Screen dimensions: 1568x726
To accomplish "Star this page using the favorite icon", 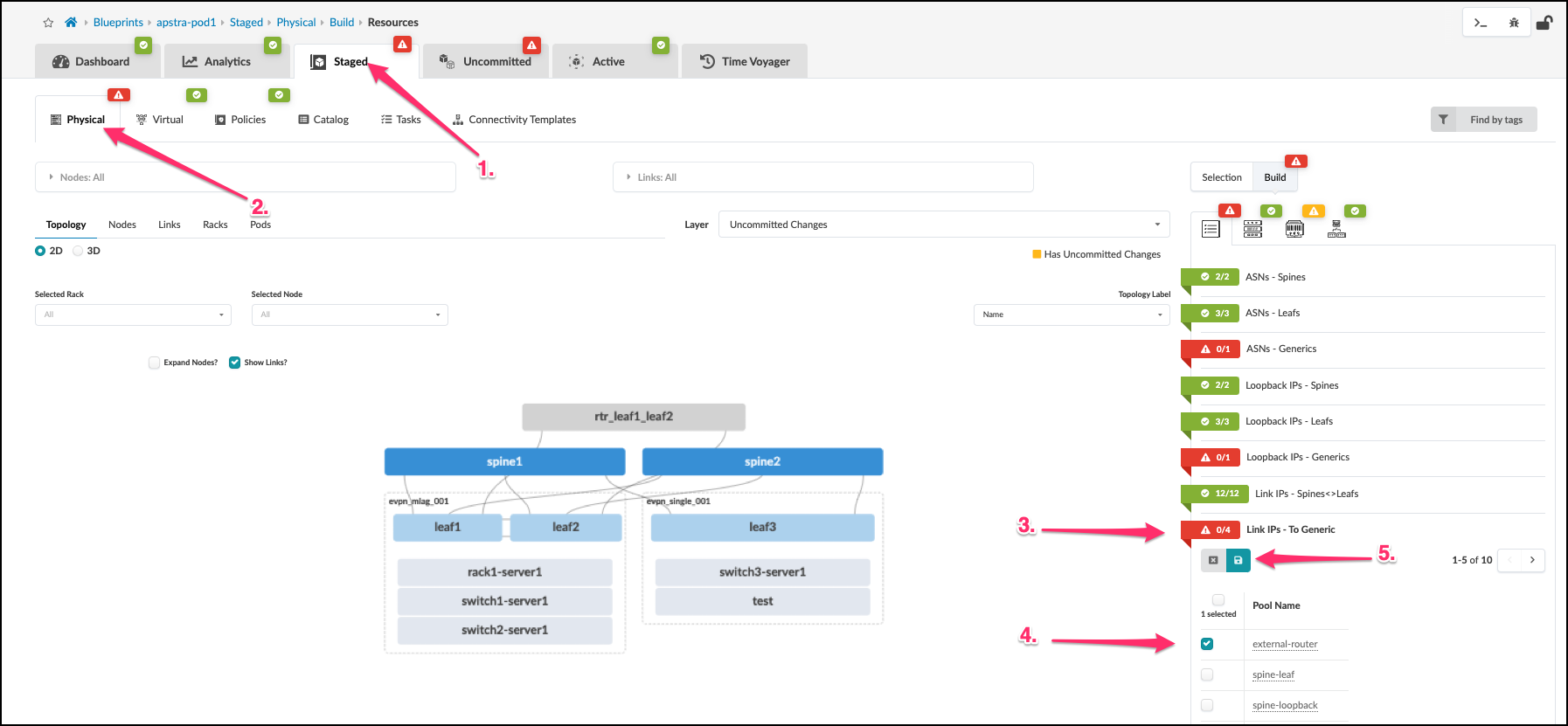I will pyautogui.click(x=48, y=23).
